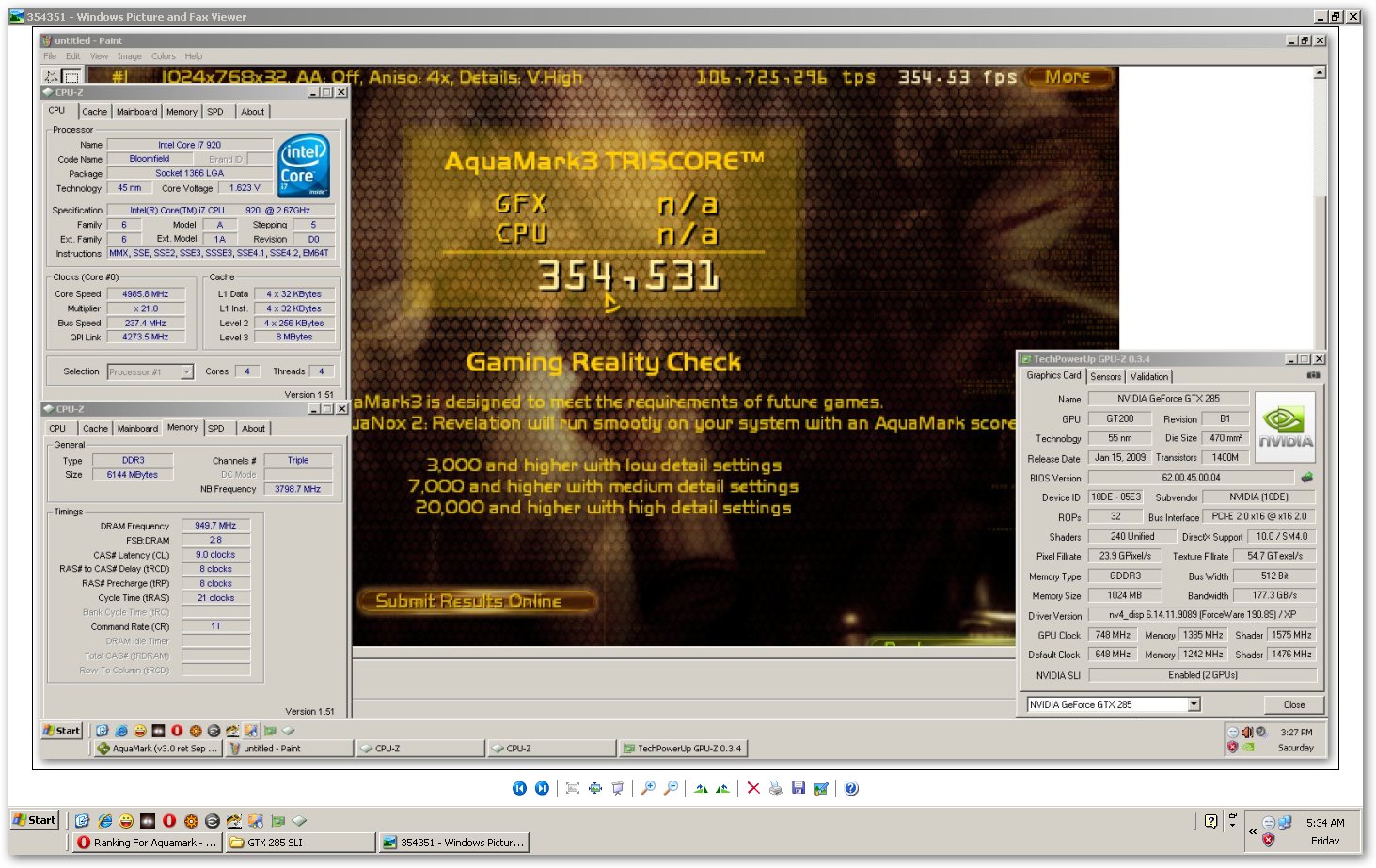Expand hidden tray icons with « arrow
This screenshot has width=1376, height=868.
tap(1252, 831)
